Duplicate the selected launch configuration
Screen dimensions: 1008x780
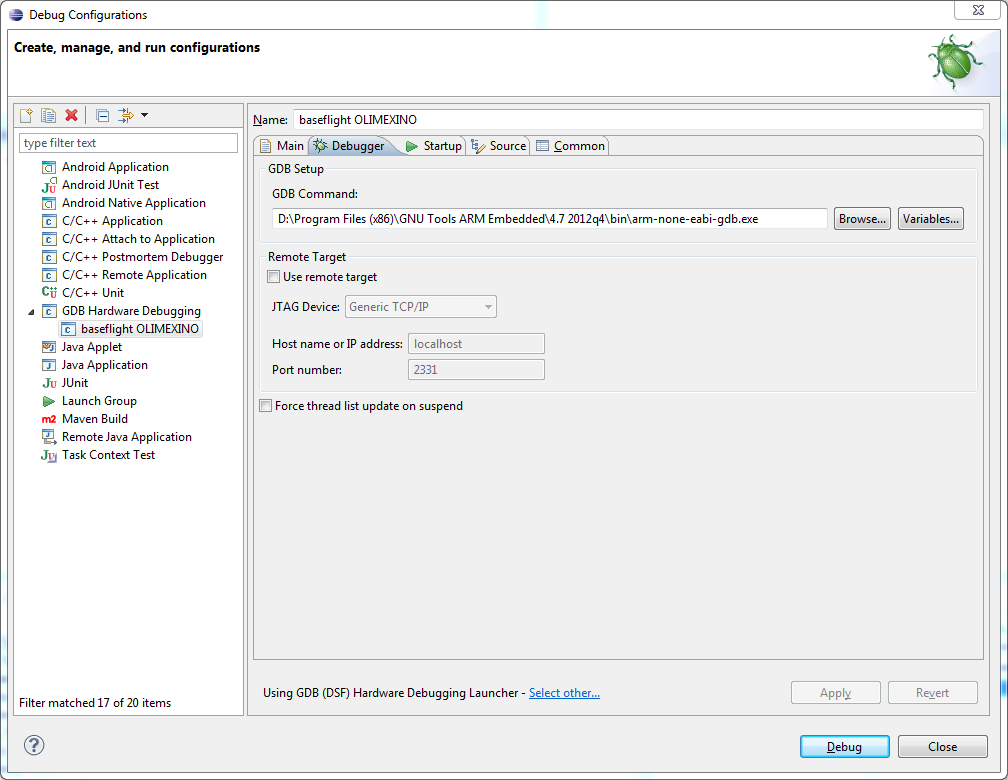coord(48,115)
